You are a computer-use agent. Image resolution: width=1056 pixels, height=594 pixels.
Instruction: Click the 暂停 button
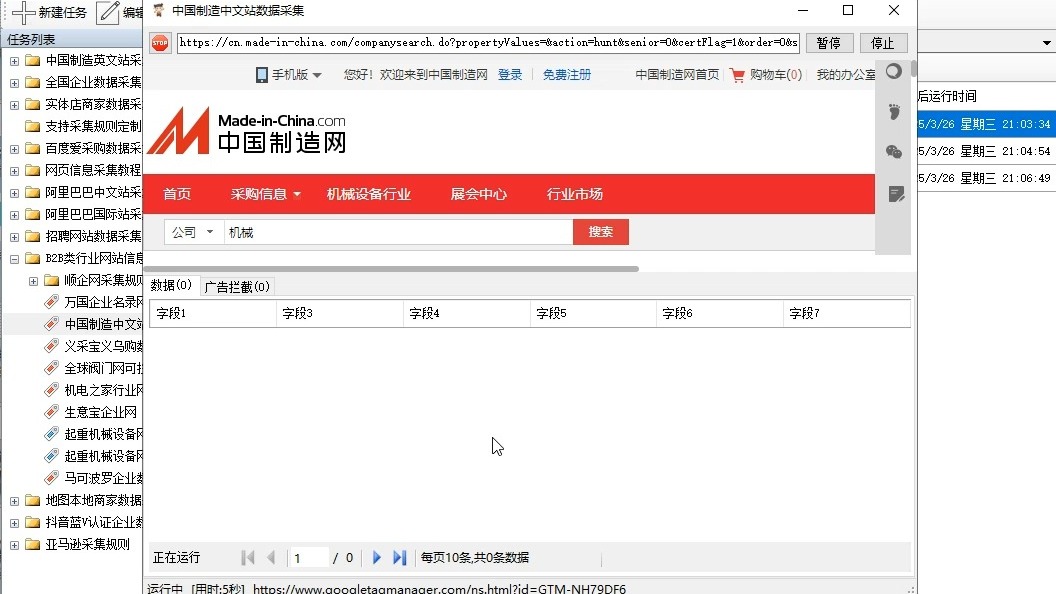(x=829, y=43)
